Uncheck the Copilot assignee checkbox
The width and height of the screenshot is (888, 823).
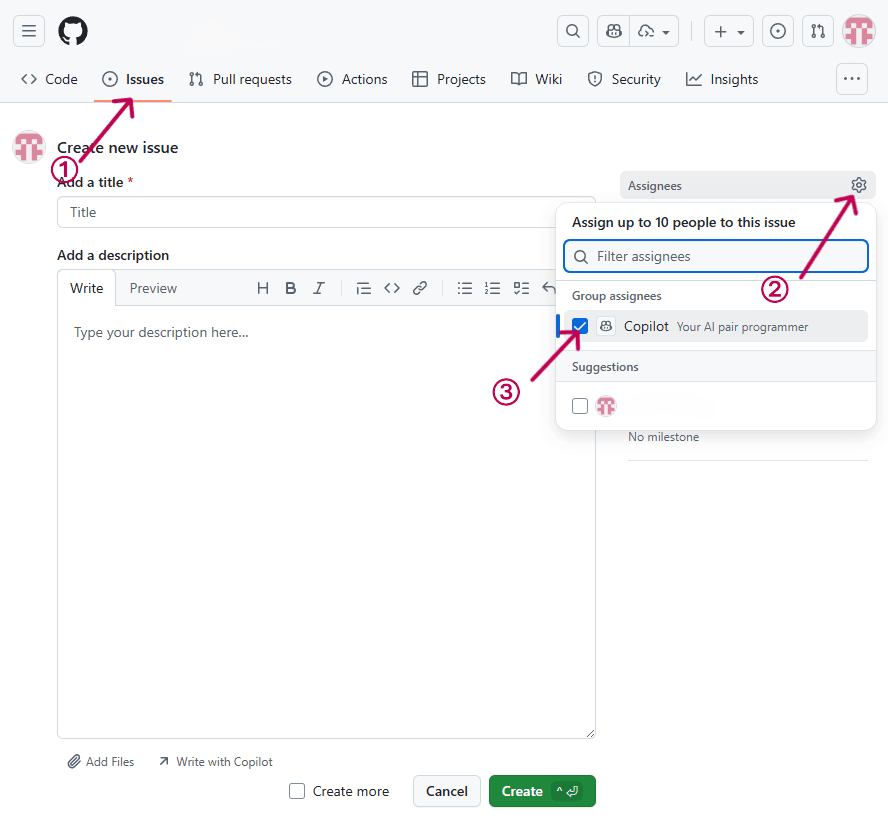[x=580, y=326]
